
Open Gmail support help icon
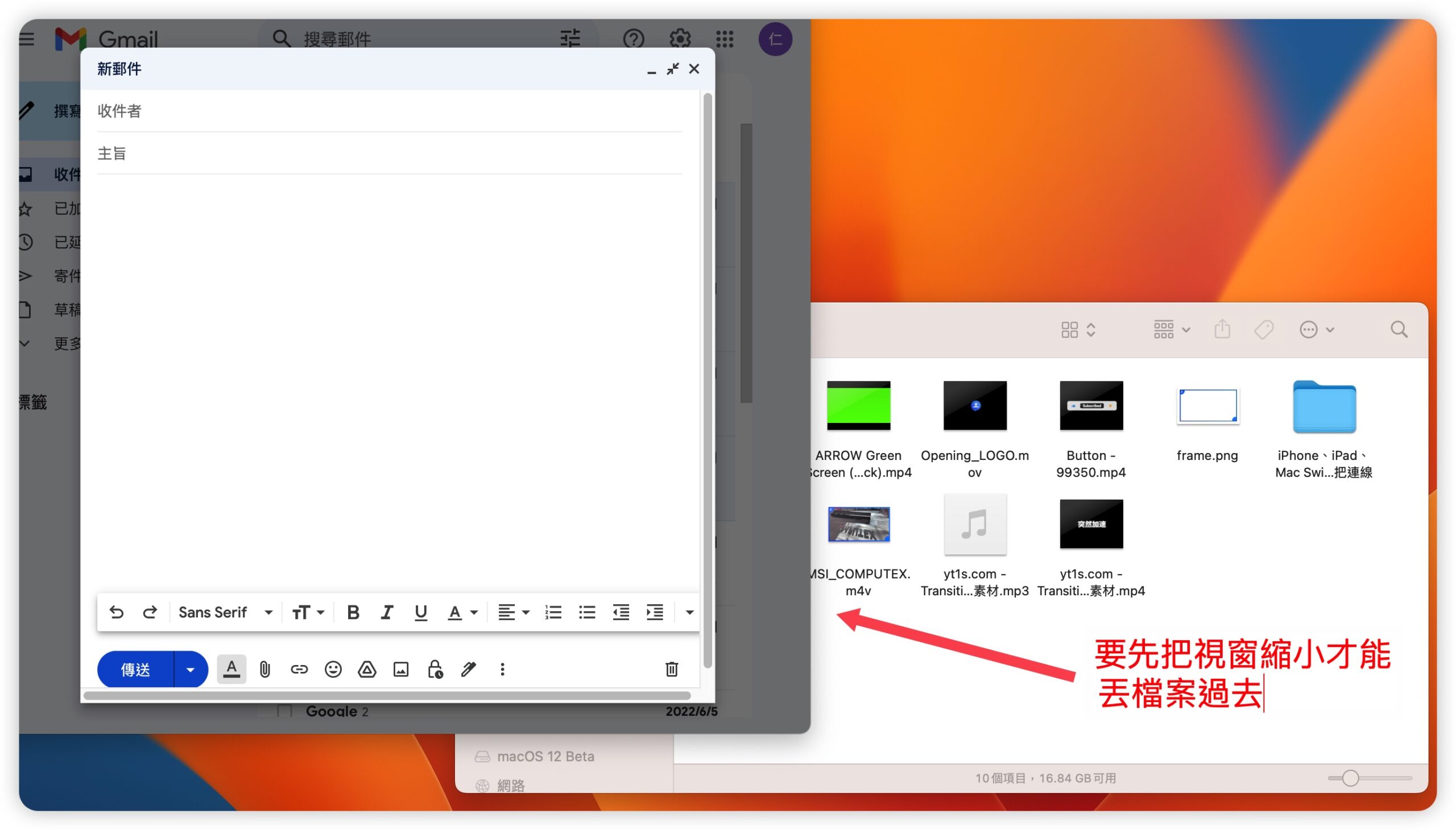(634, 39)
